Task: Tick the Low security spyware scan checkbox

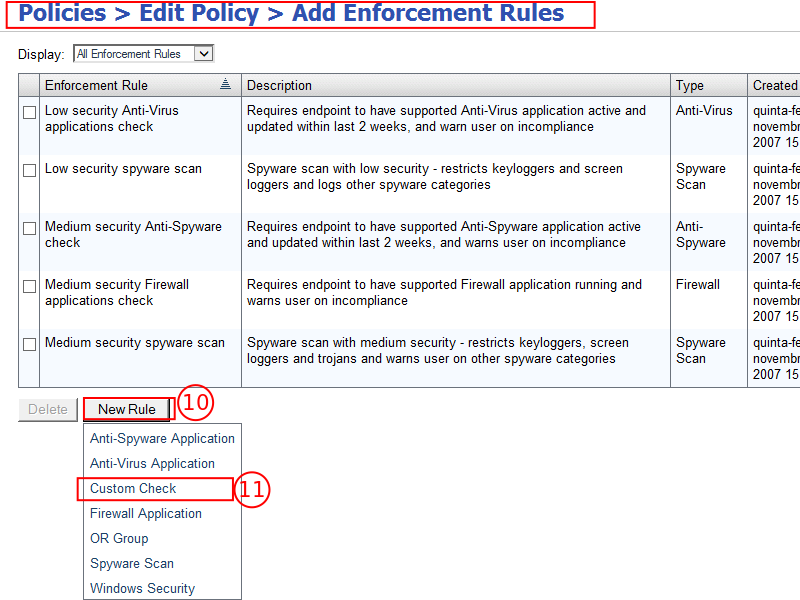Action: click(x=30, y=170)
